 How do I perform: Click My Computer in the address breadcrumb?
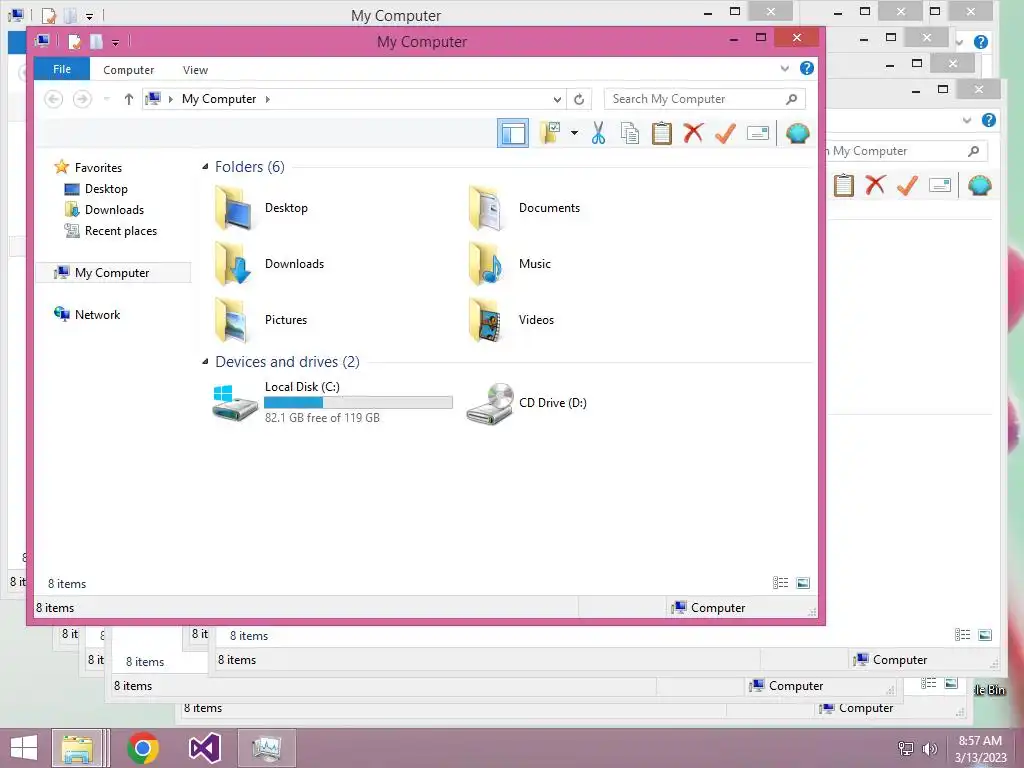[x=219, y=99]
